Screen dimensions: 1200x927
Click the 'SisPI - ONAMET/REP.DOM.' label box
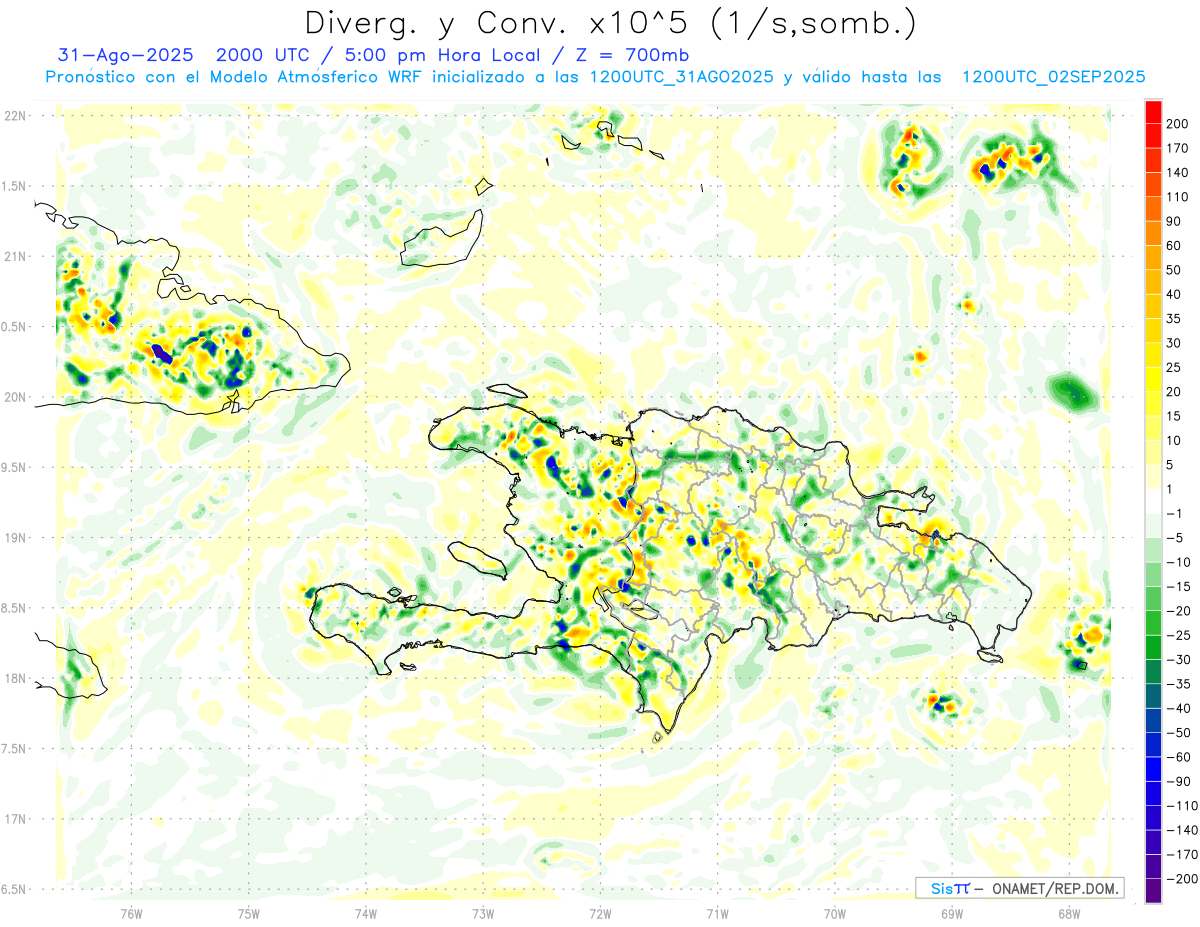(x=1019, y=888)
